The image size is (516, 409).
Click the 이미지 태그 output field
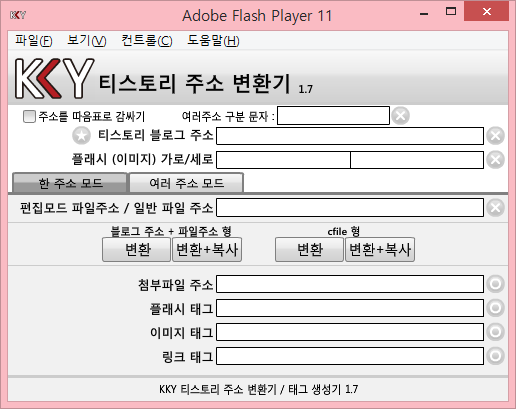tap(350, 332)
